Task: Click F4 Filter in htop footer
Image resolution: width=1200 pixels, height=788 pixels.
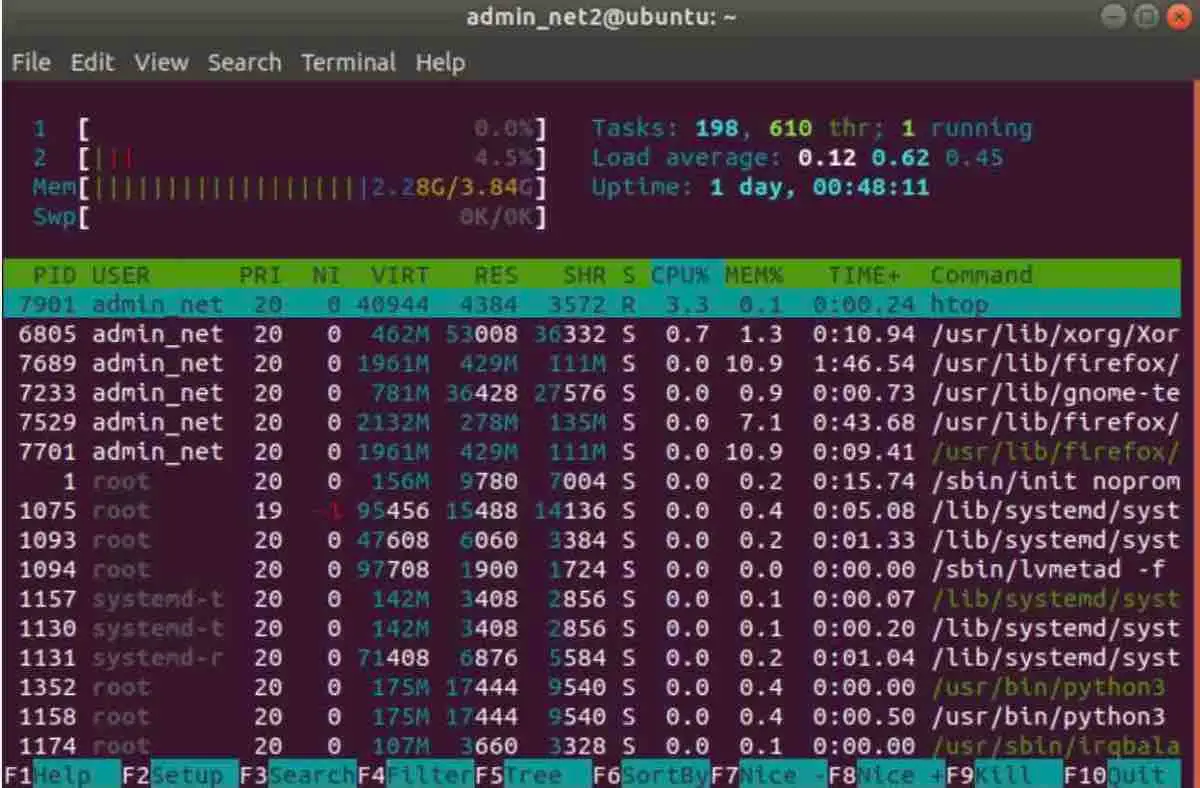Action: 415,775
